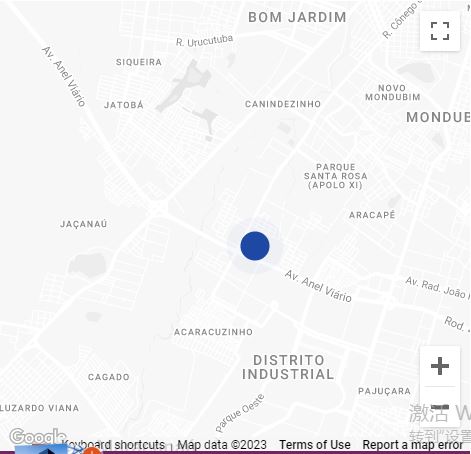Open the Google logo link
This screenshot has height=454, width=471.
37,436
